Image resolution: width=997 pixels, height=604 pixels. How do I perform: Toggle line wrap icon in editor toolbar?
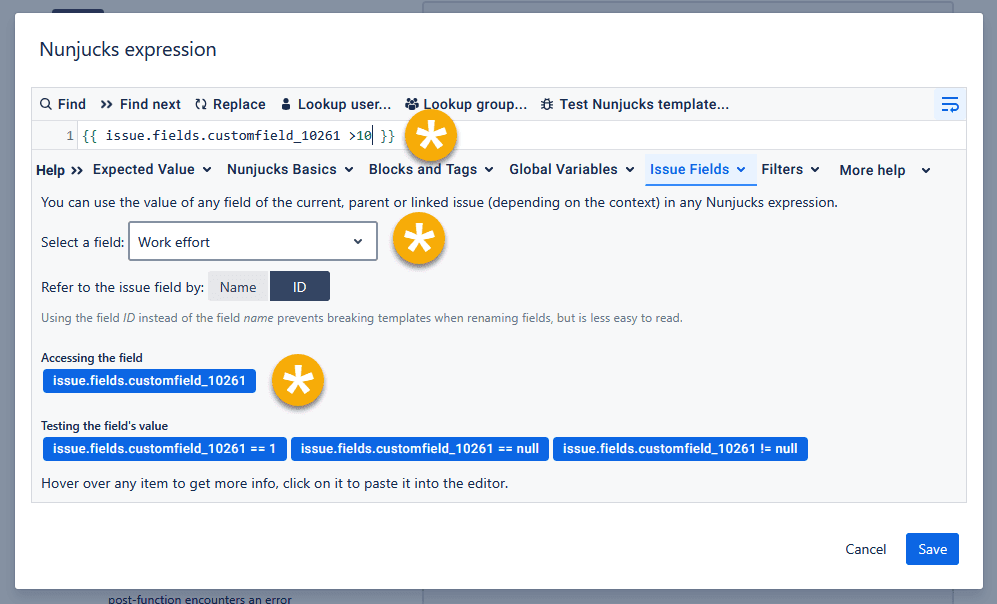950,104
